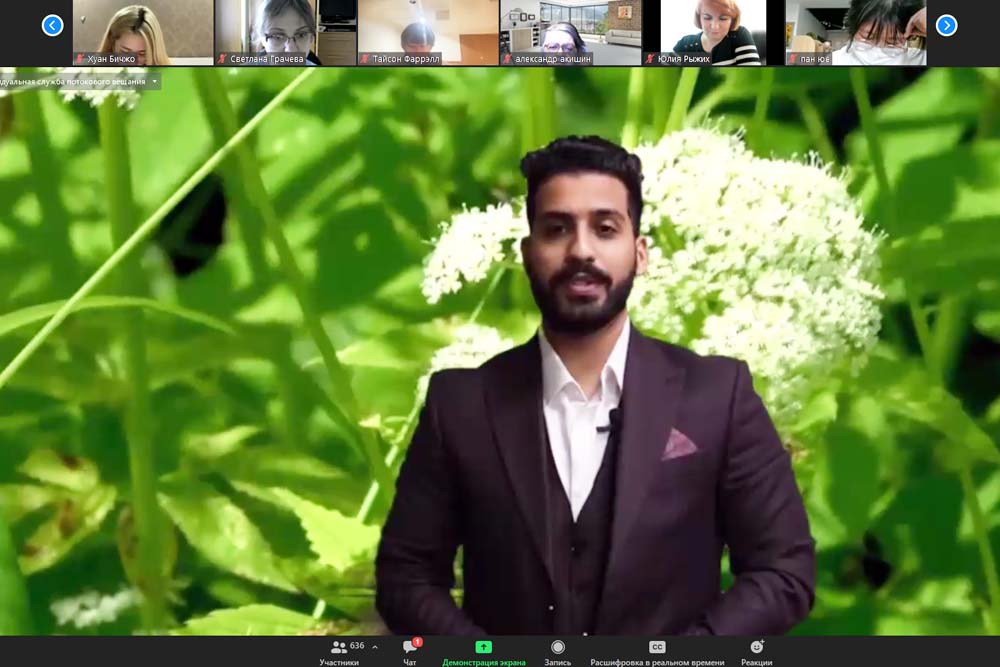Click the main speaker video area
This screenshot has width=1000, height=667.
500,350
